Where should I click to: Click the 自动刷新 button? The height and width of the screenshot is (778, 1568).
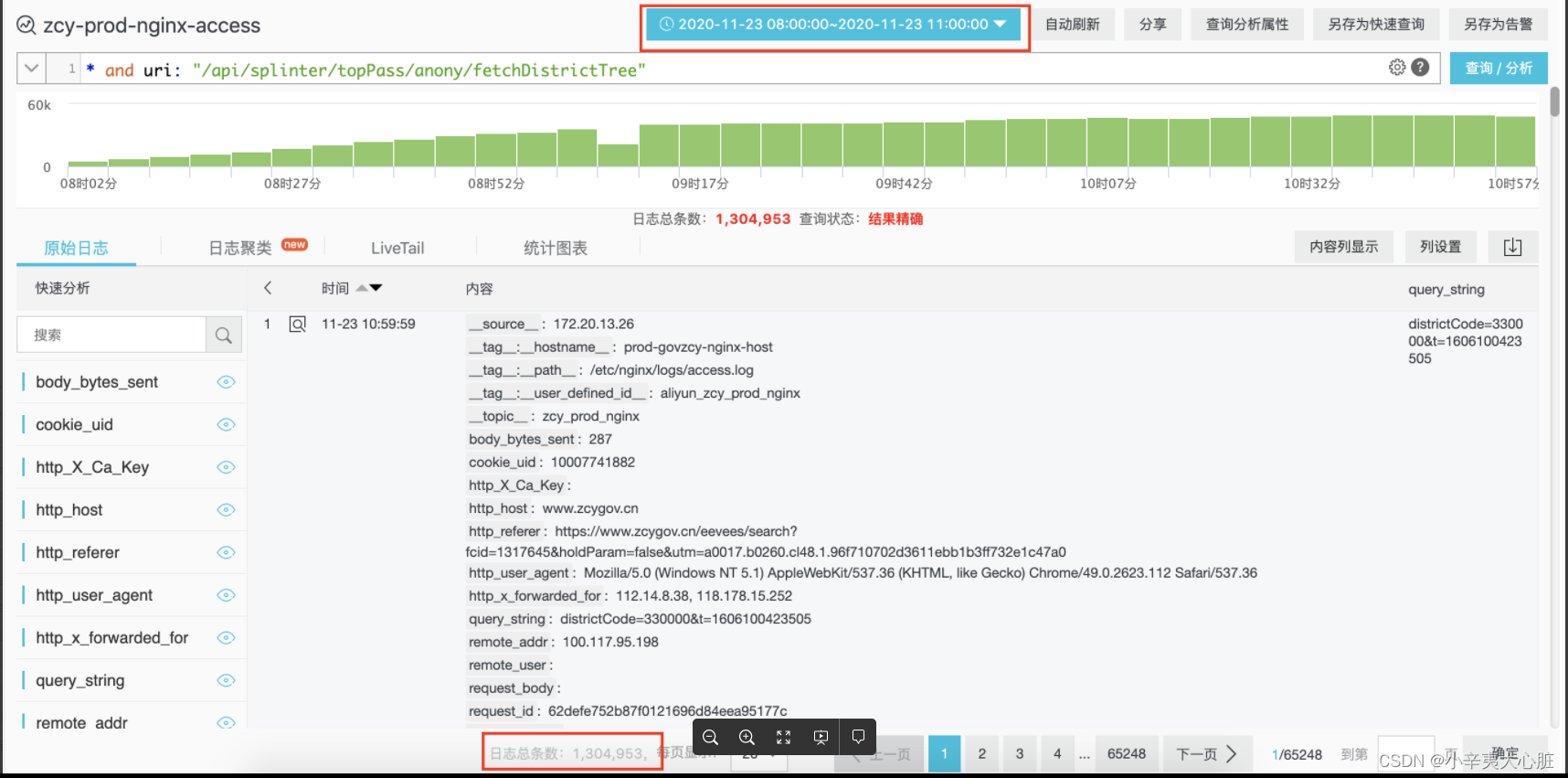point(1073,25)
